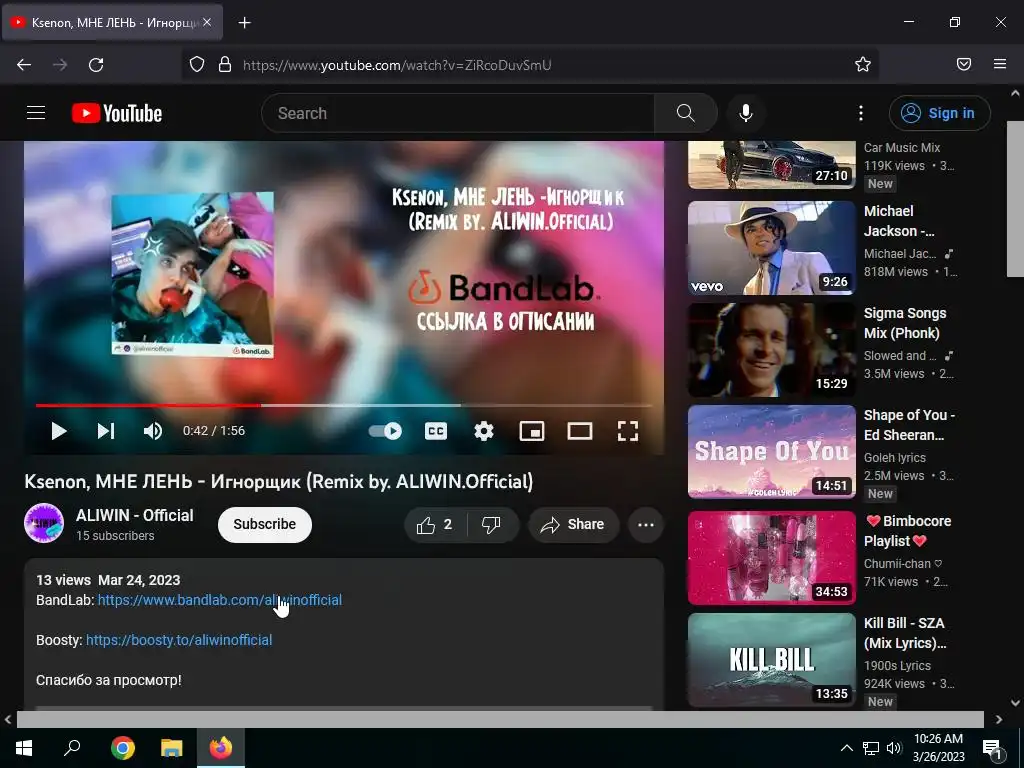
Task: Open Kill Bill - SZA thumbnail
Action: tap(772, 660)
